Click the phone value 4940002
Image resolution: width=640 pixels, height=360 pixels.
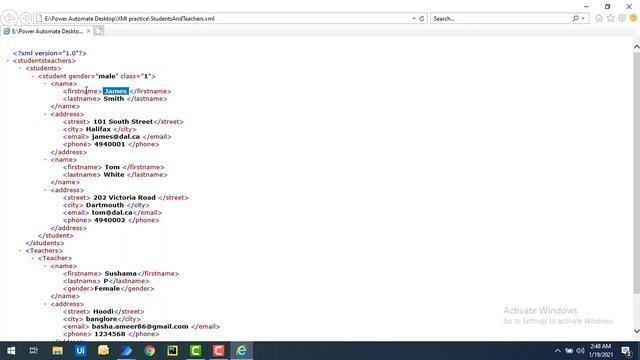click(109, 220)
